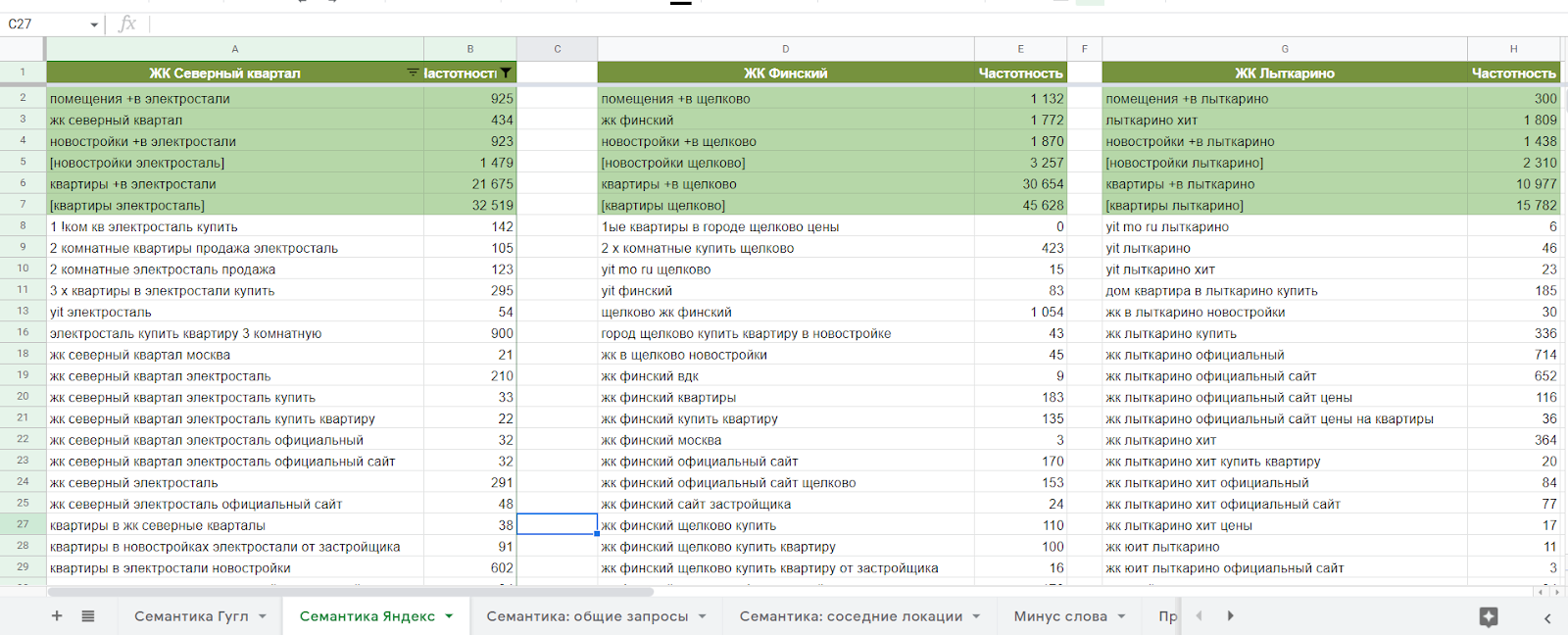Viewport: 1568px width, 635px height.
Task: Select column C header
Action: click(x=558, y=49)
